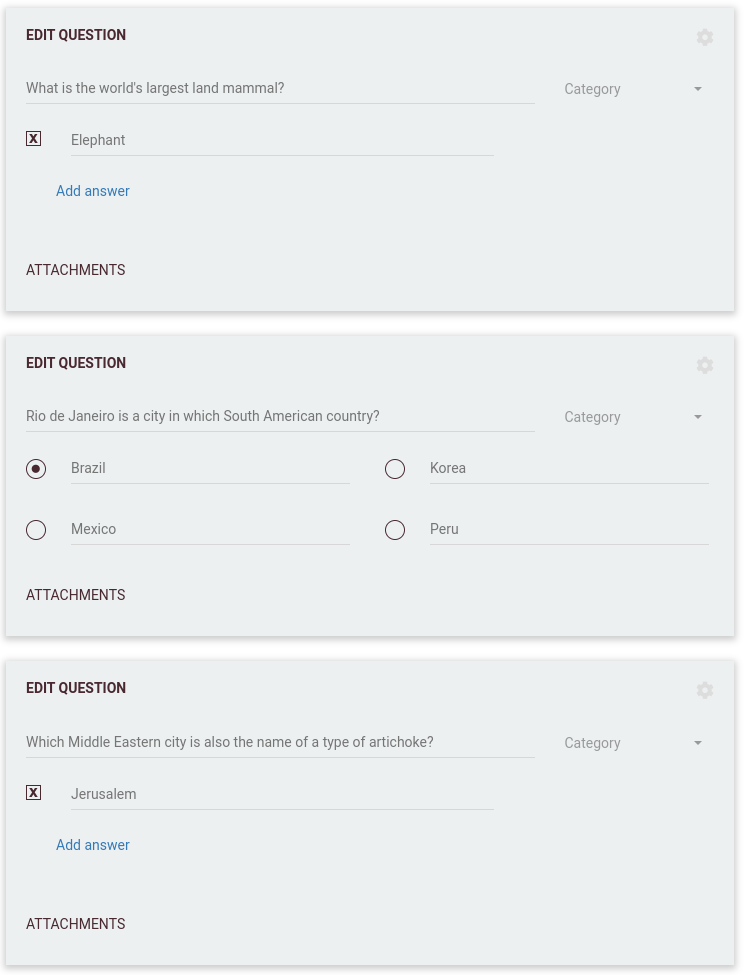Select Peru as the correct answer
The image size is (744, 975).
tap(395, 529)
